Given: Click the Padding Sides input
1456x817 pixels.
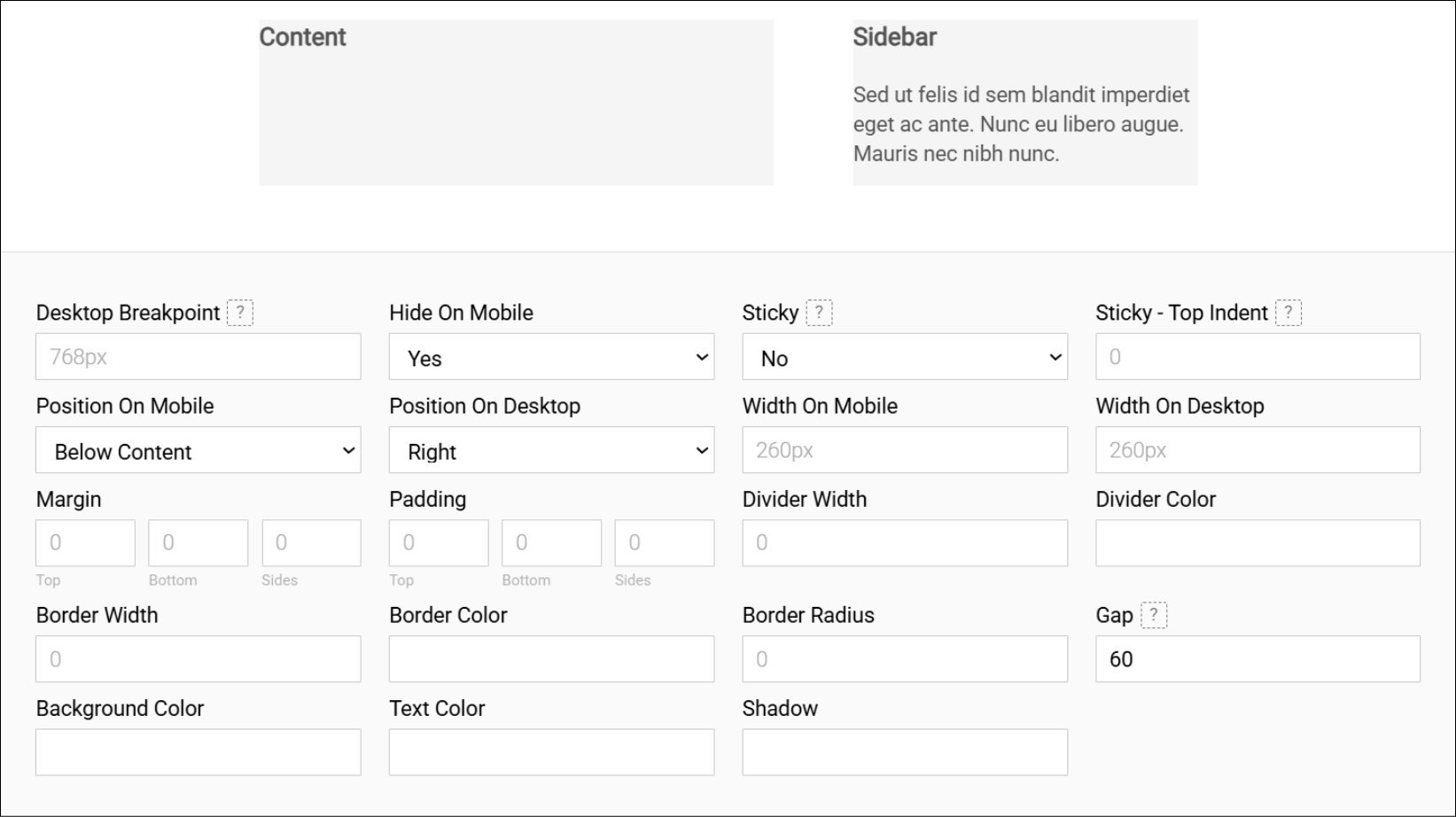Looking at the screenshot, I should point(664,542).
